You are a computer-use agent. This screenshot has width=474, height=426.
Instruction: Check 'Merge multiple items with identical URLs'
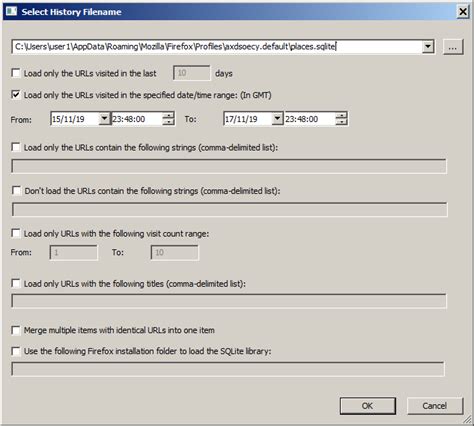tap(16, 330)
